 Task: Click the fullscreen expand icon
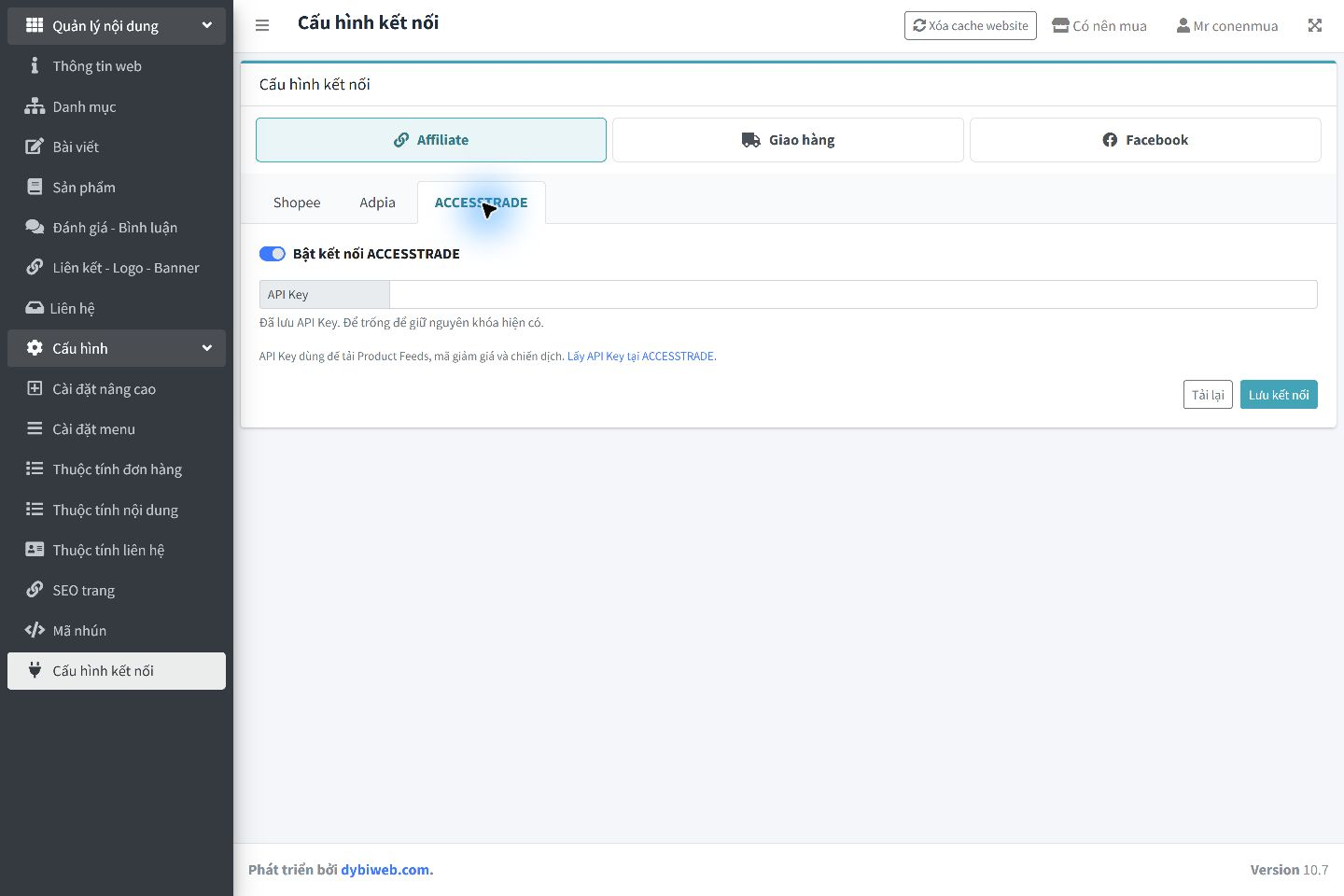point(1315,26)
